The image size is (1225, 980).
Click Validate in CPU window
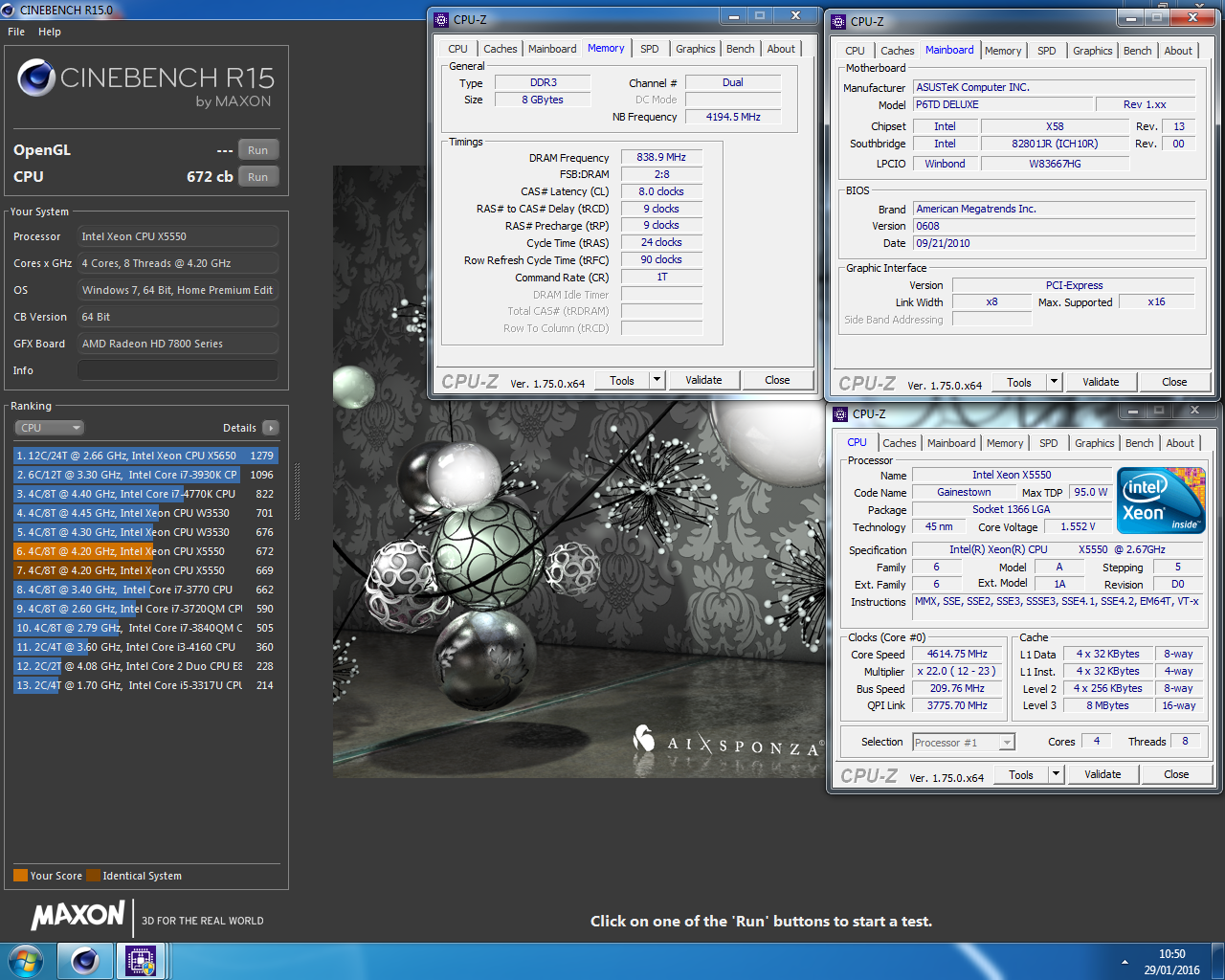[x=1102, y=774]
